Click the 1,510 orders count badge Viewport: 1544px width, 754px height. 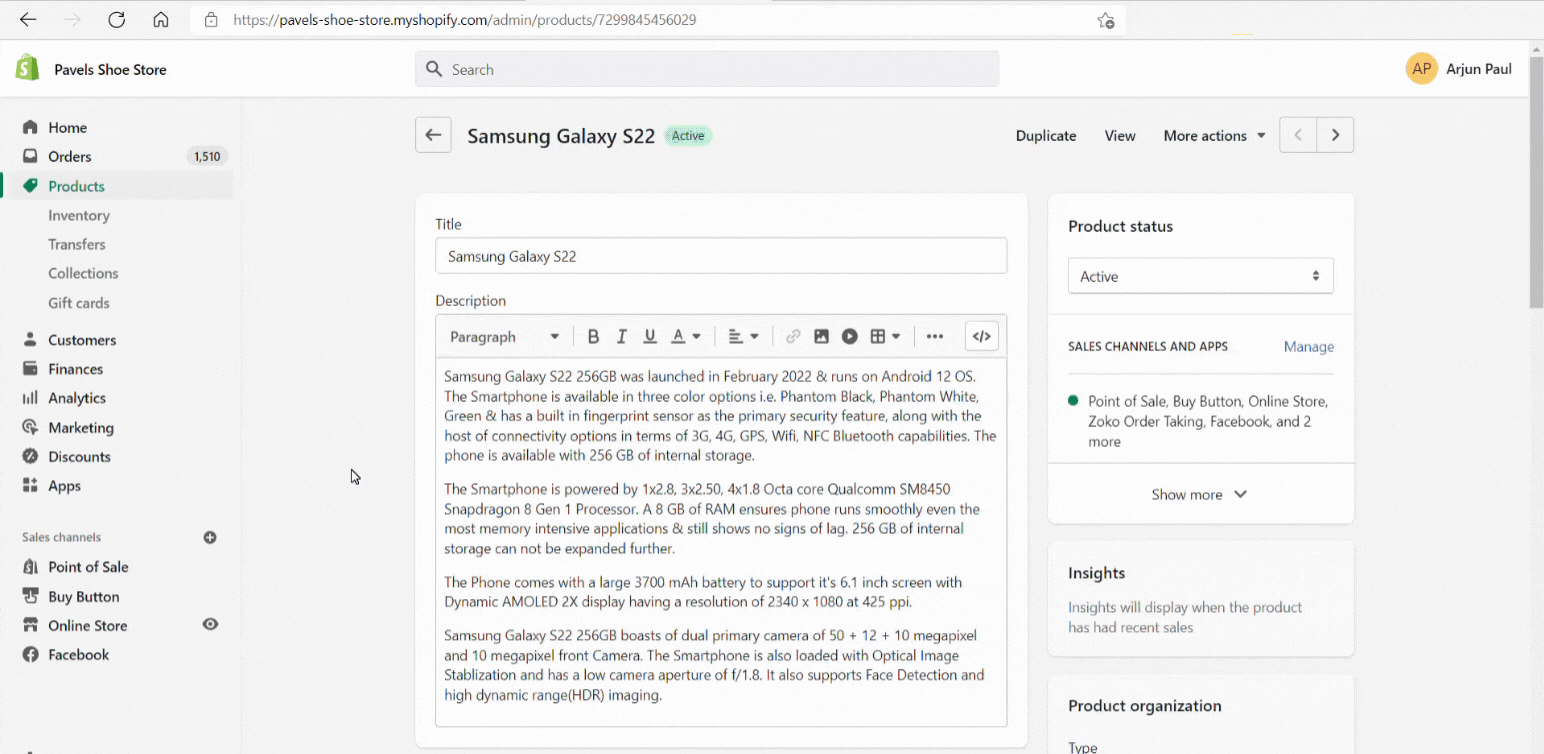click(207, 156)
